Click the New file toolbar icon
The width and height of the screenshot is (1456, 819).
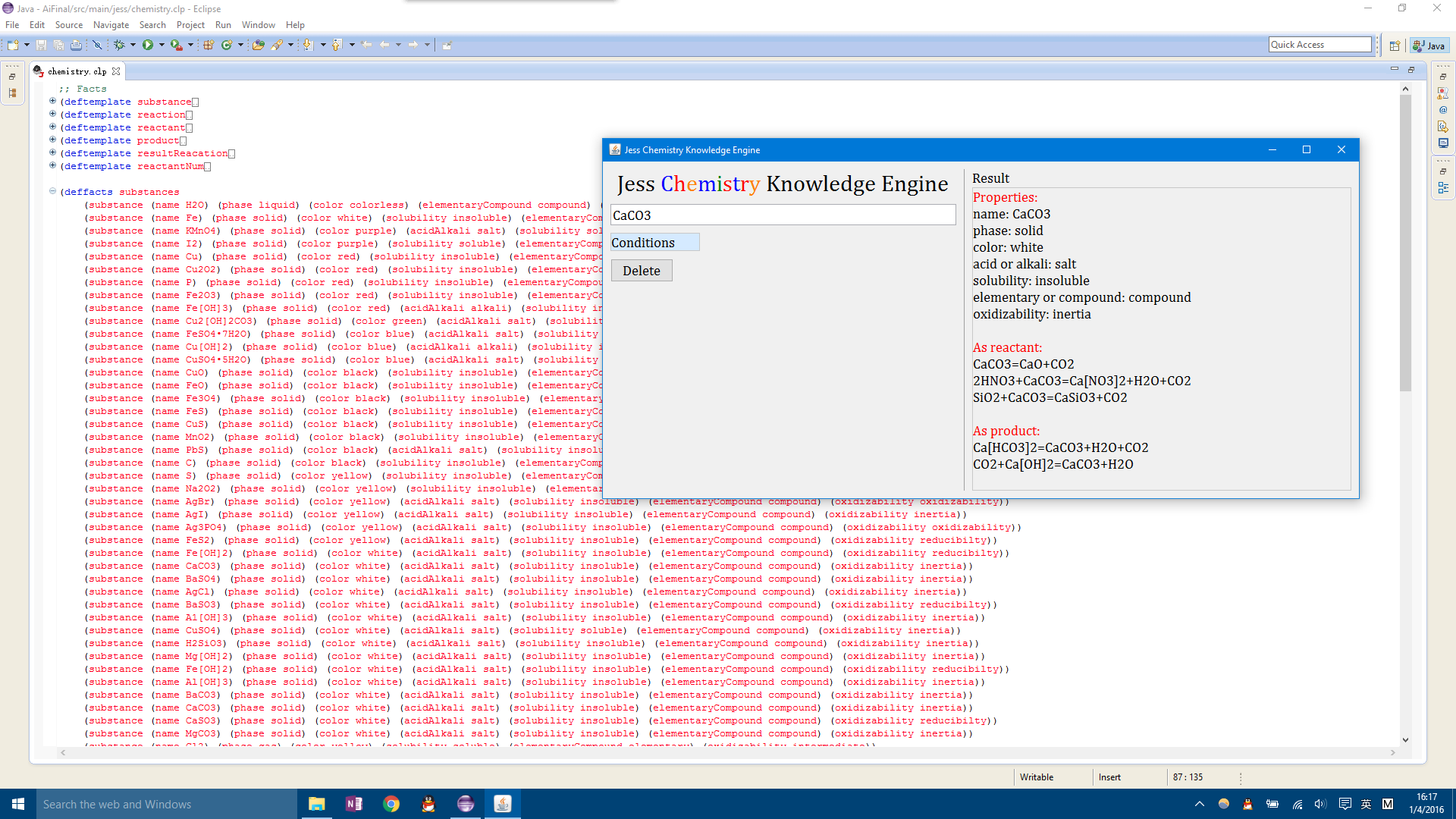13,45
